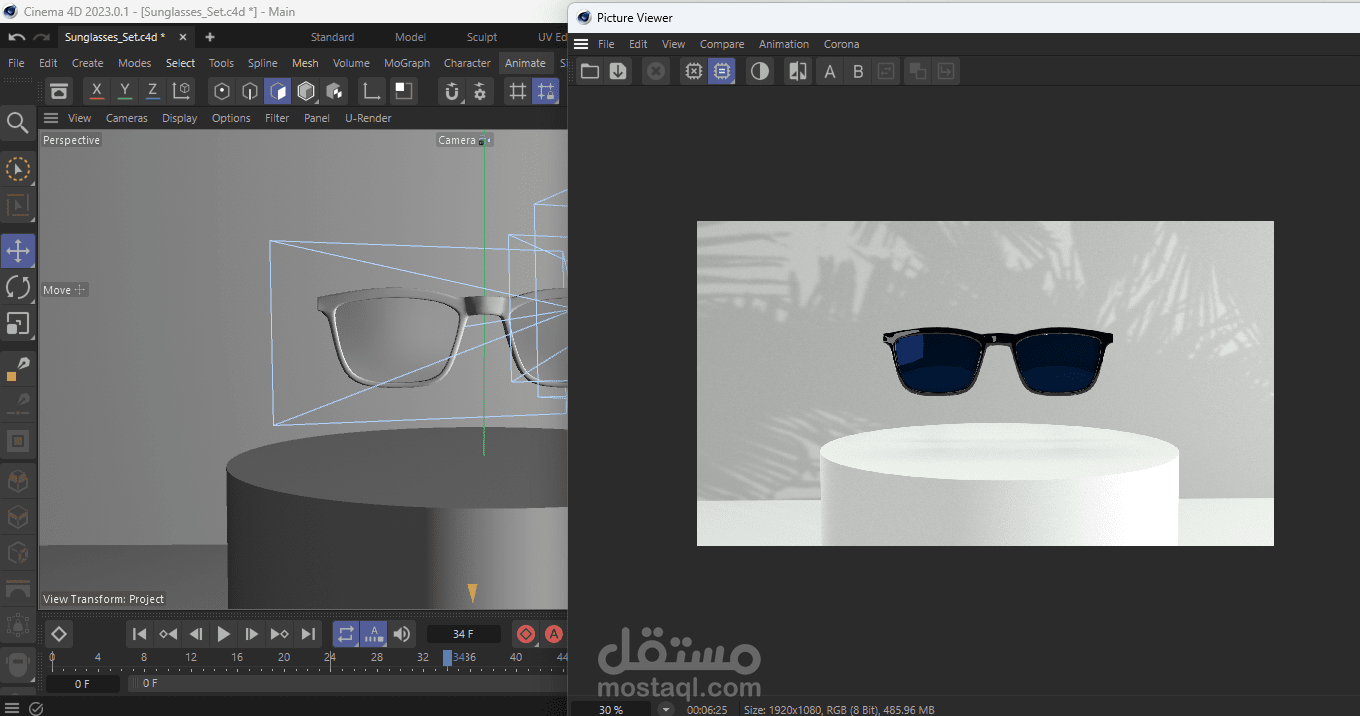Open the zoom percentage dropdown in Picture Viewer
1360x716 pixels.
(x=666, y=709)
